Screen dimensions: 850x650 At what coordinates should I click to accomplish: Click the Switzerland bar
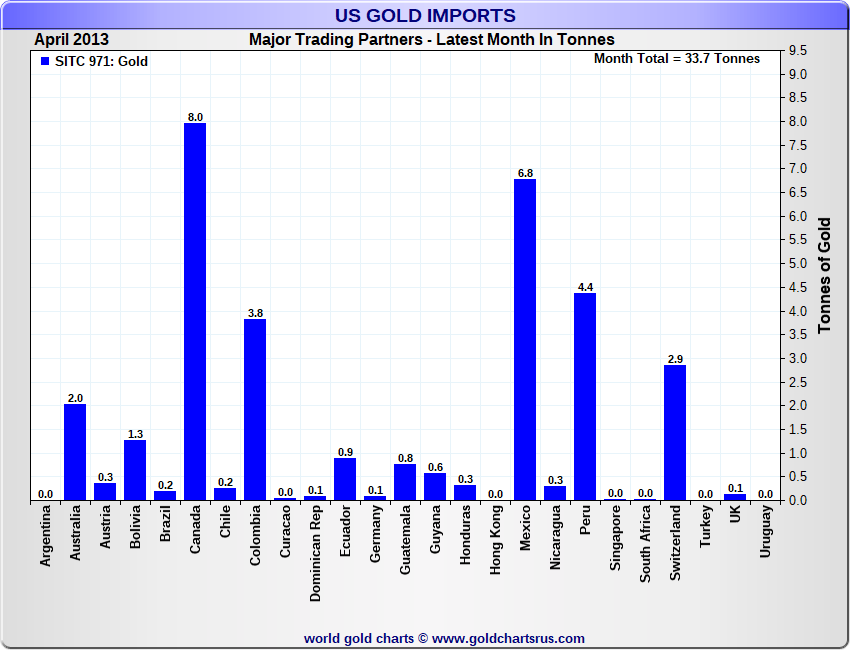675,433
